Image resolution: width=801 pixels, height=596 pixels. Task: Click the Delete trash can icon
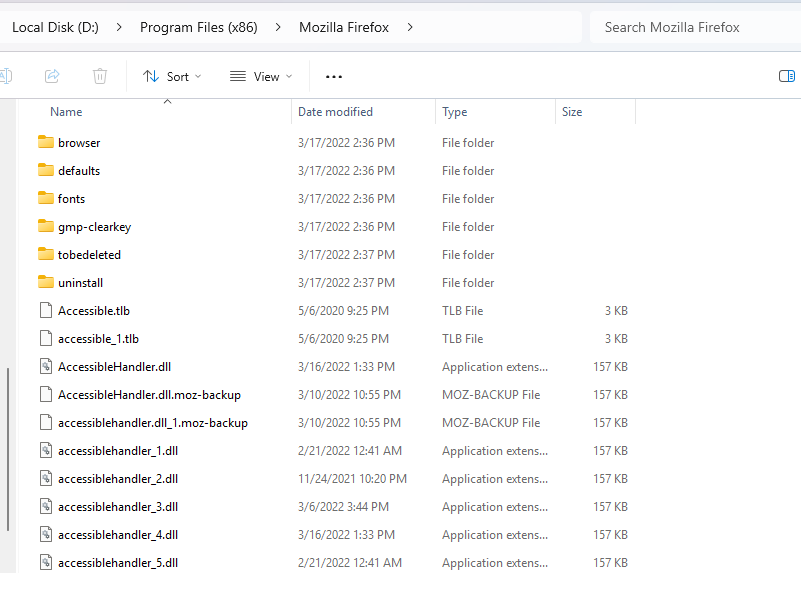pos(100,76)
